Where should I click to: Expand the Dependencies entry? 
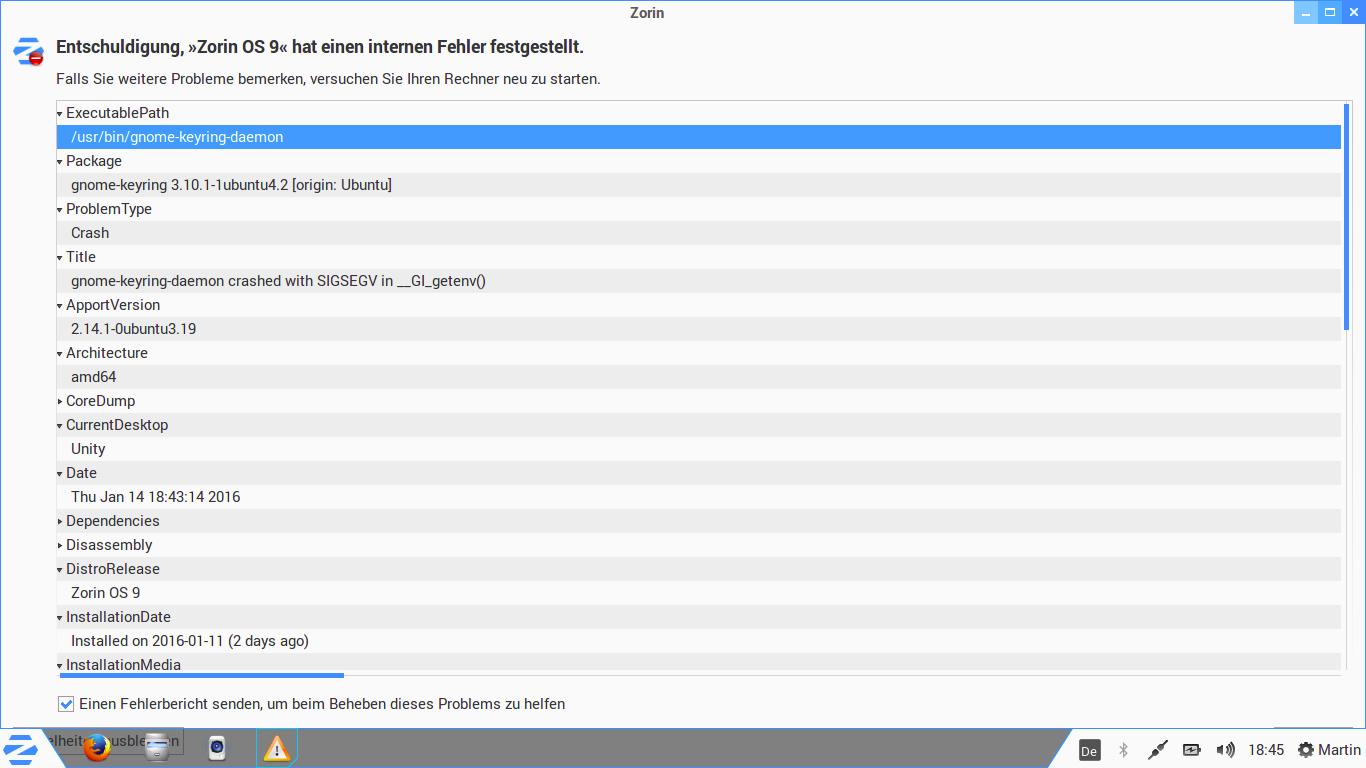click(60, 521)
